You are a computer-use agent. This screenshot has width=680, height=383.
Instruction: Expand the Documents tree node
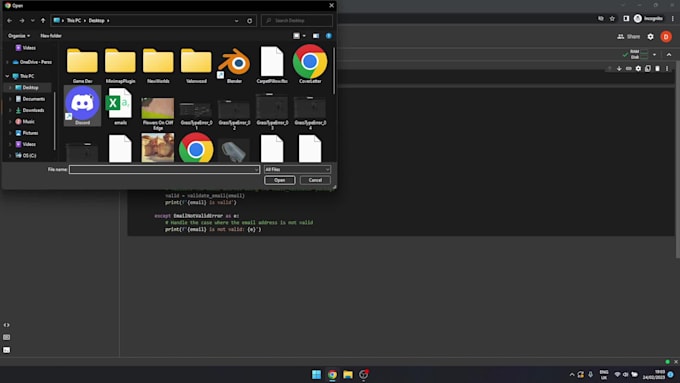(10, 99)
